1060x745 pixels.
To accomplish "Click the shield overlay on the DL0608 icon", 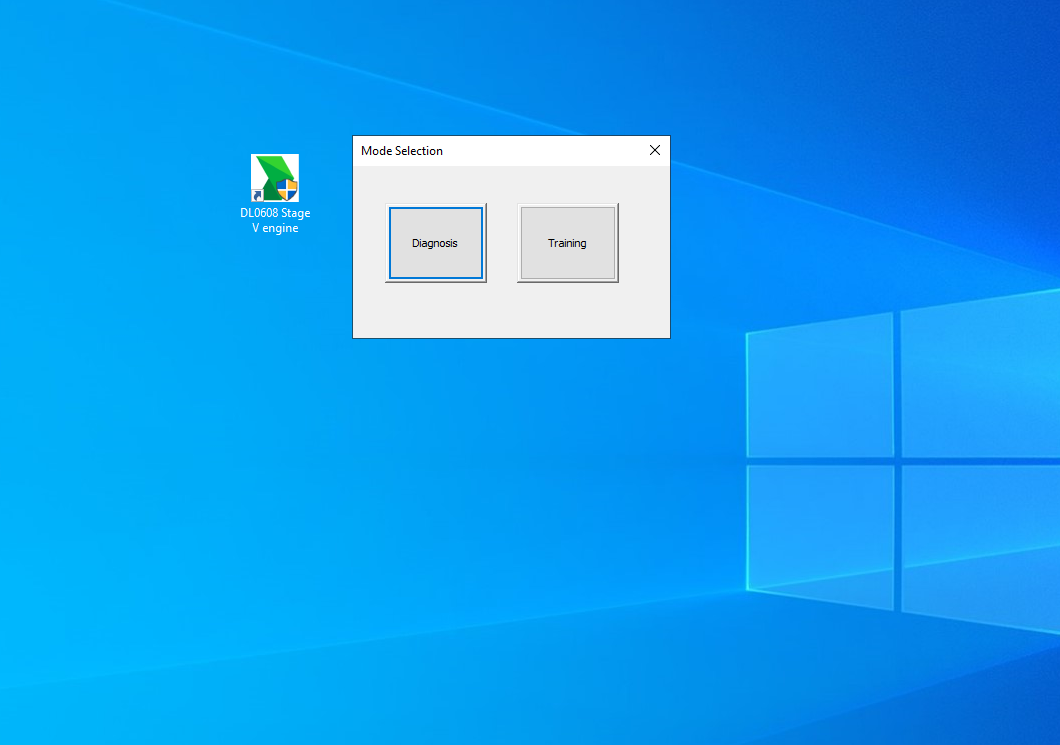I will (287, 189).
